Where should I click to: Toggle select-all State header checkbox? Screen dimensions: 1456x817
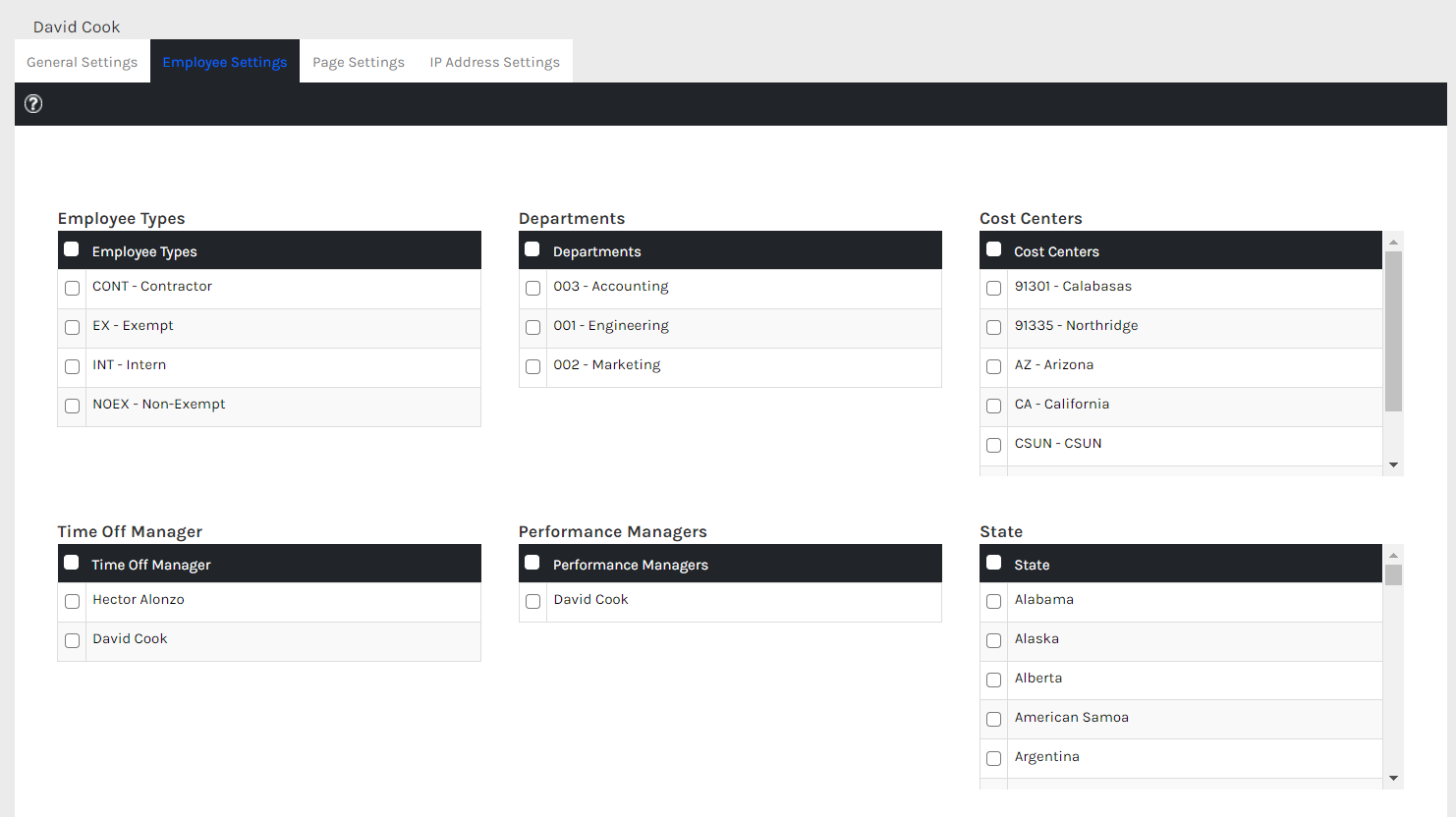994,563
